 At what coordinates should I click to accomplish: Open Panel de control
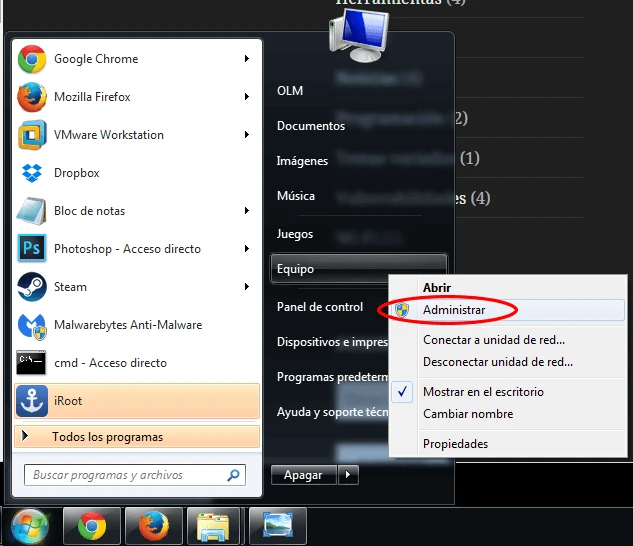[x=320, y=307]
